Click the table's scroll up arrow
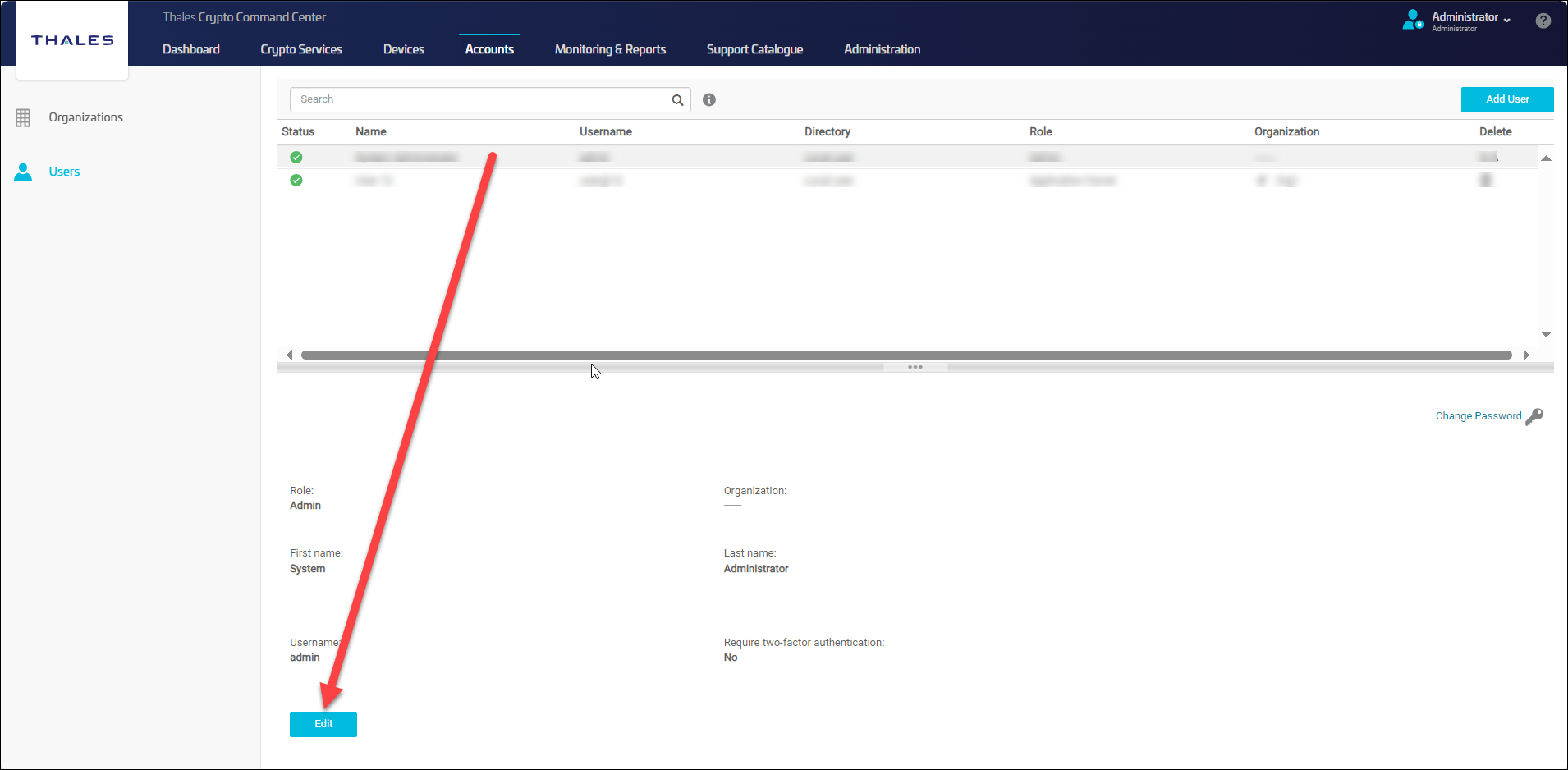1568x770 pixels. pyautogui.click(x=1546, y=158)
